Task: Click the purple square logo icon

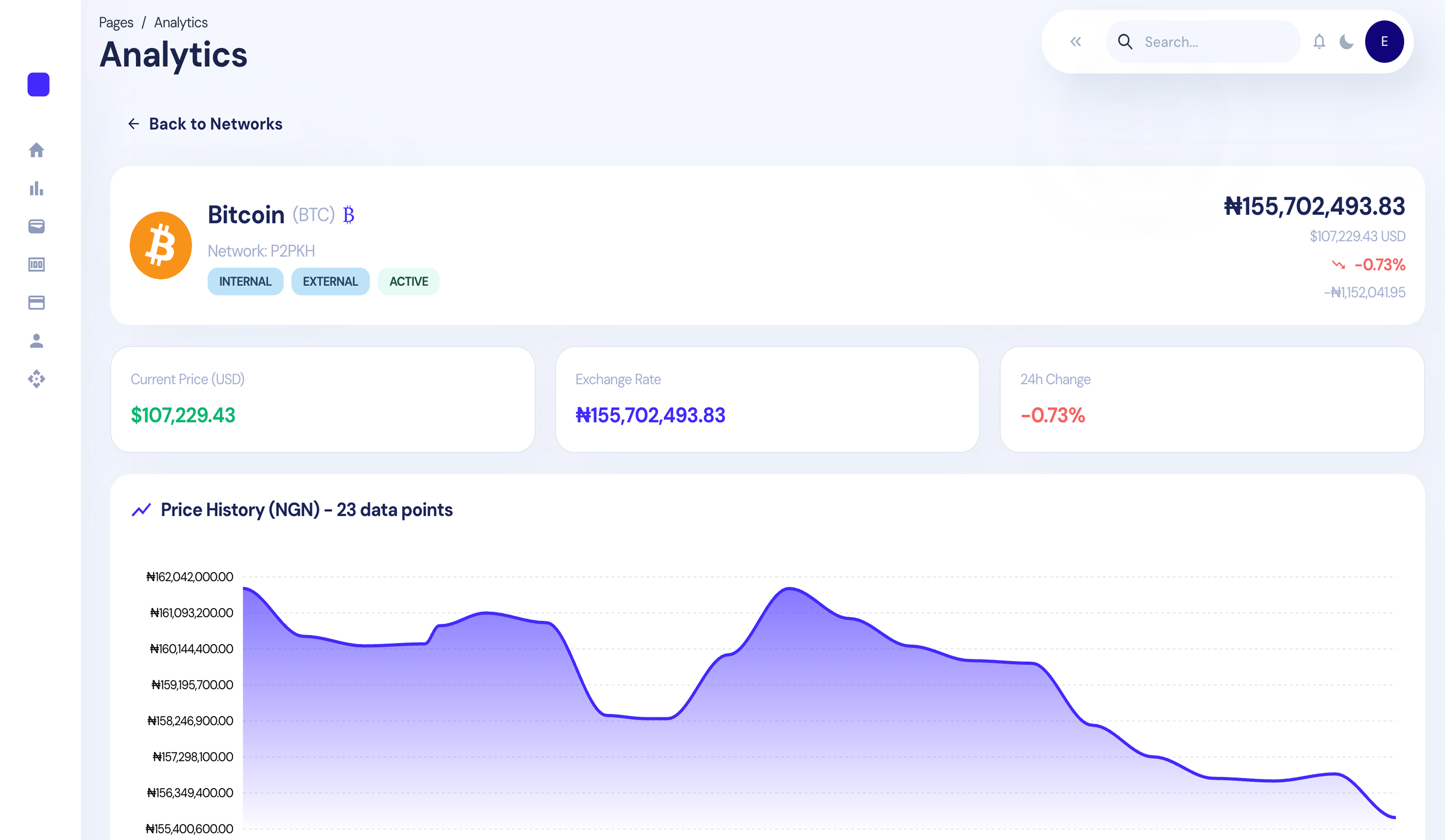Action: click(x=38, y=85)
